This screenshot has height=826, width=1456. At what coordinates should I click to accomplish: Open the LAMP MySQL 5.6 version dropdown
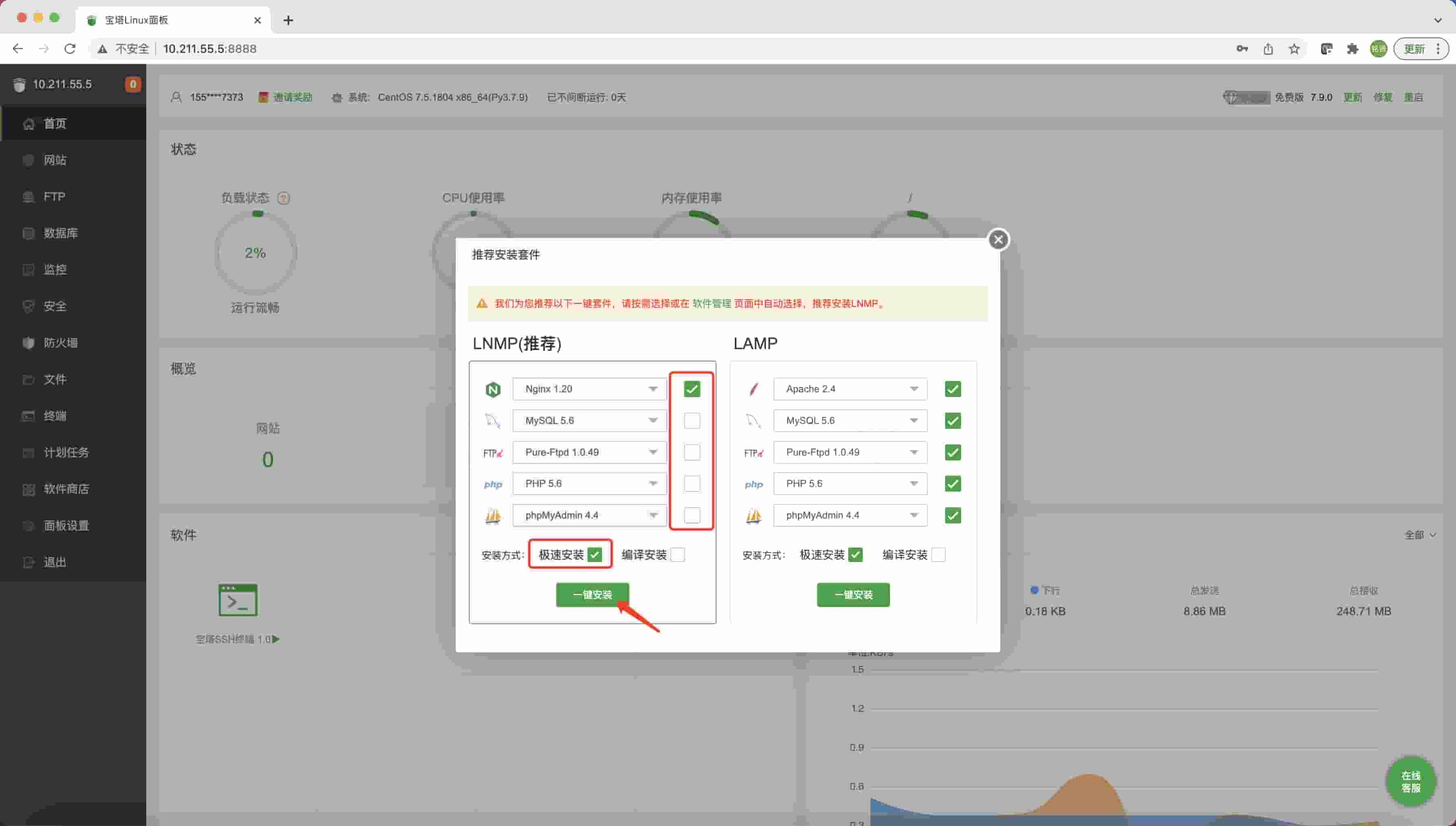point(850,421)
